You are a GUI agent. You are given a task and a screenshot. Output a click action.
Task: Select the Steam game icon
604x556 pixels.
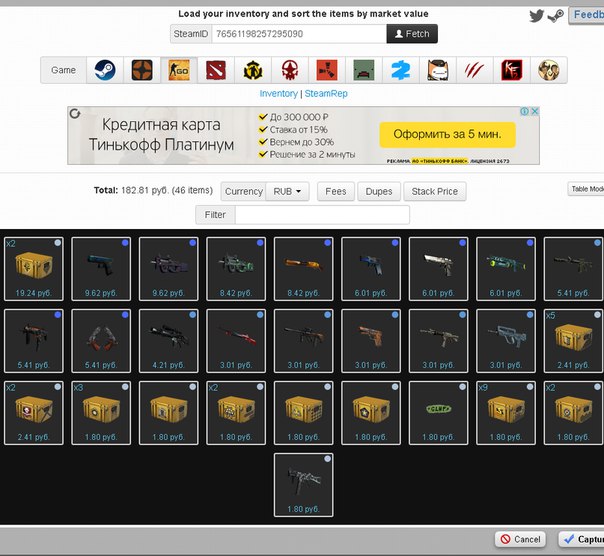[105, 70]
